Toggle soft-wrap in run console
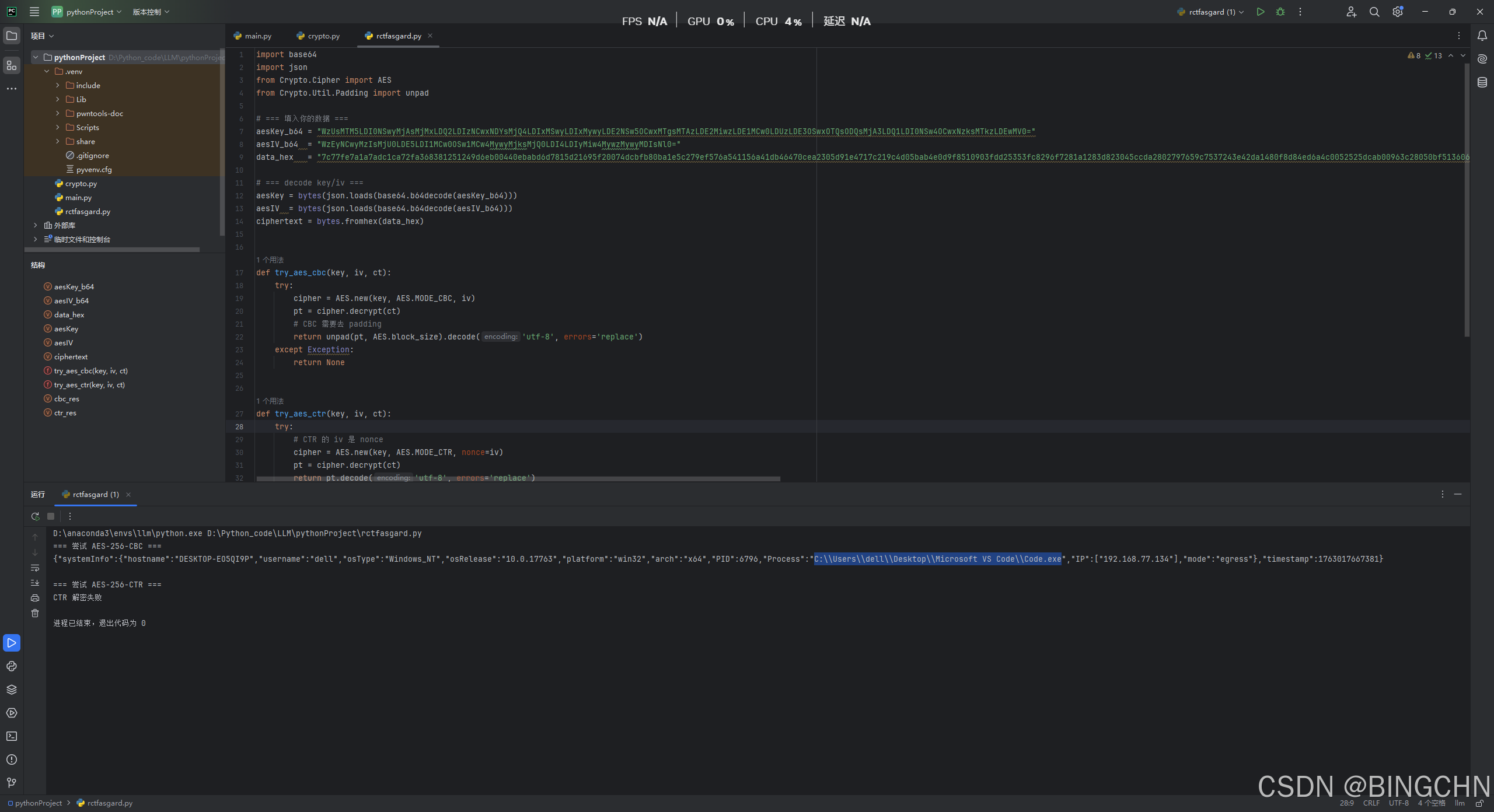Viewport: 1494px width, 812px height. coord(35,568)
